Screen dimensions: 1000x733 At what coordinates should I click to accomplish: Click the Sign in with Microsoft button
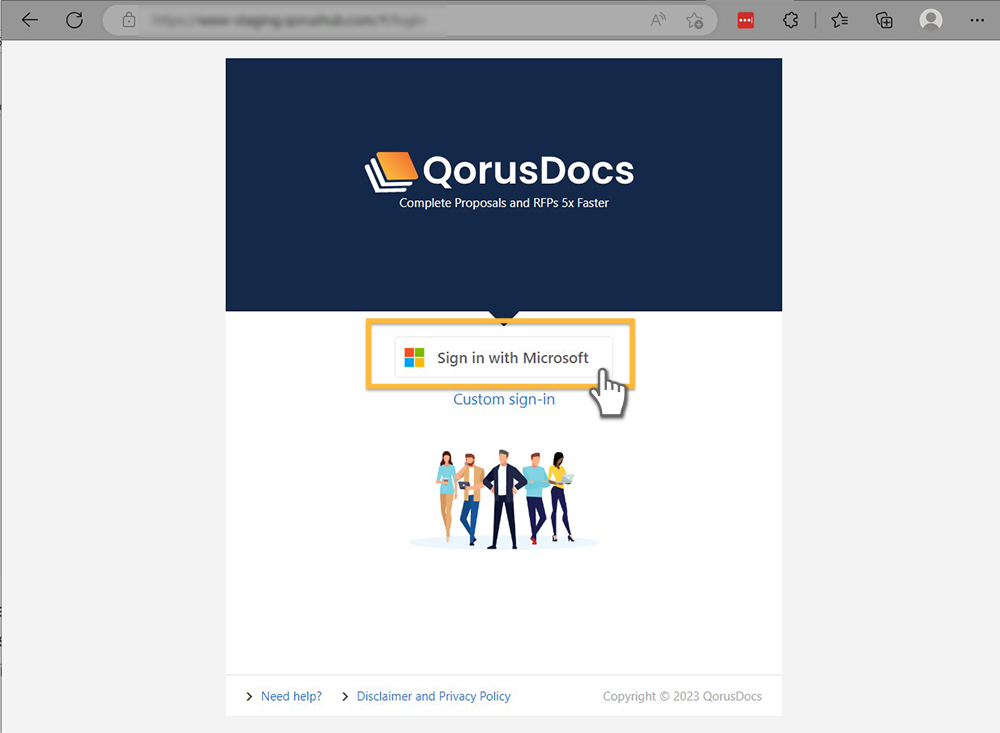pos(504,357)
